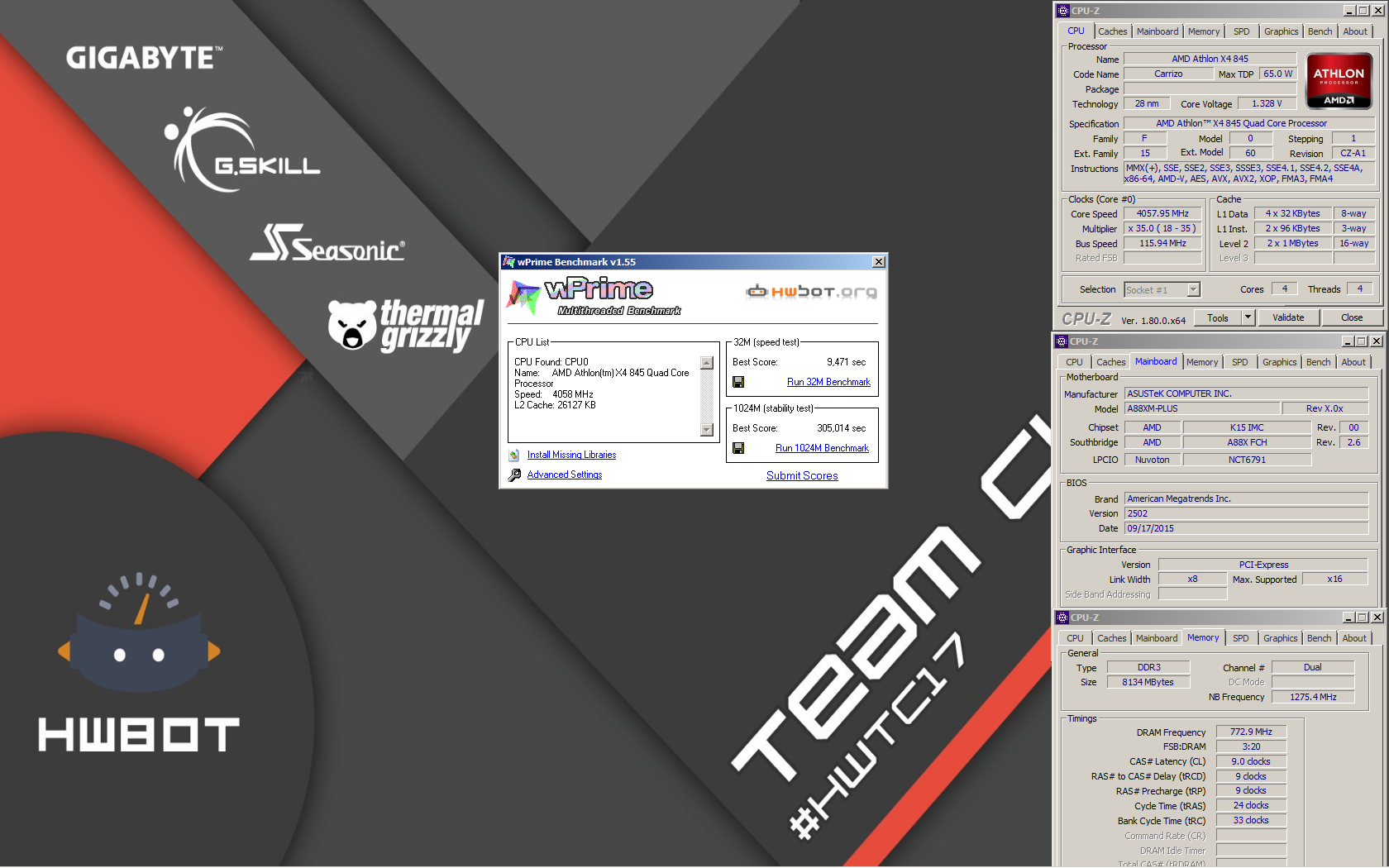Click the Max TDP 65.0 W field
The image size is (1389, 868).
click(x=1277, y=74)
